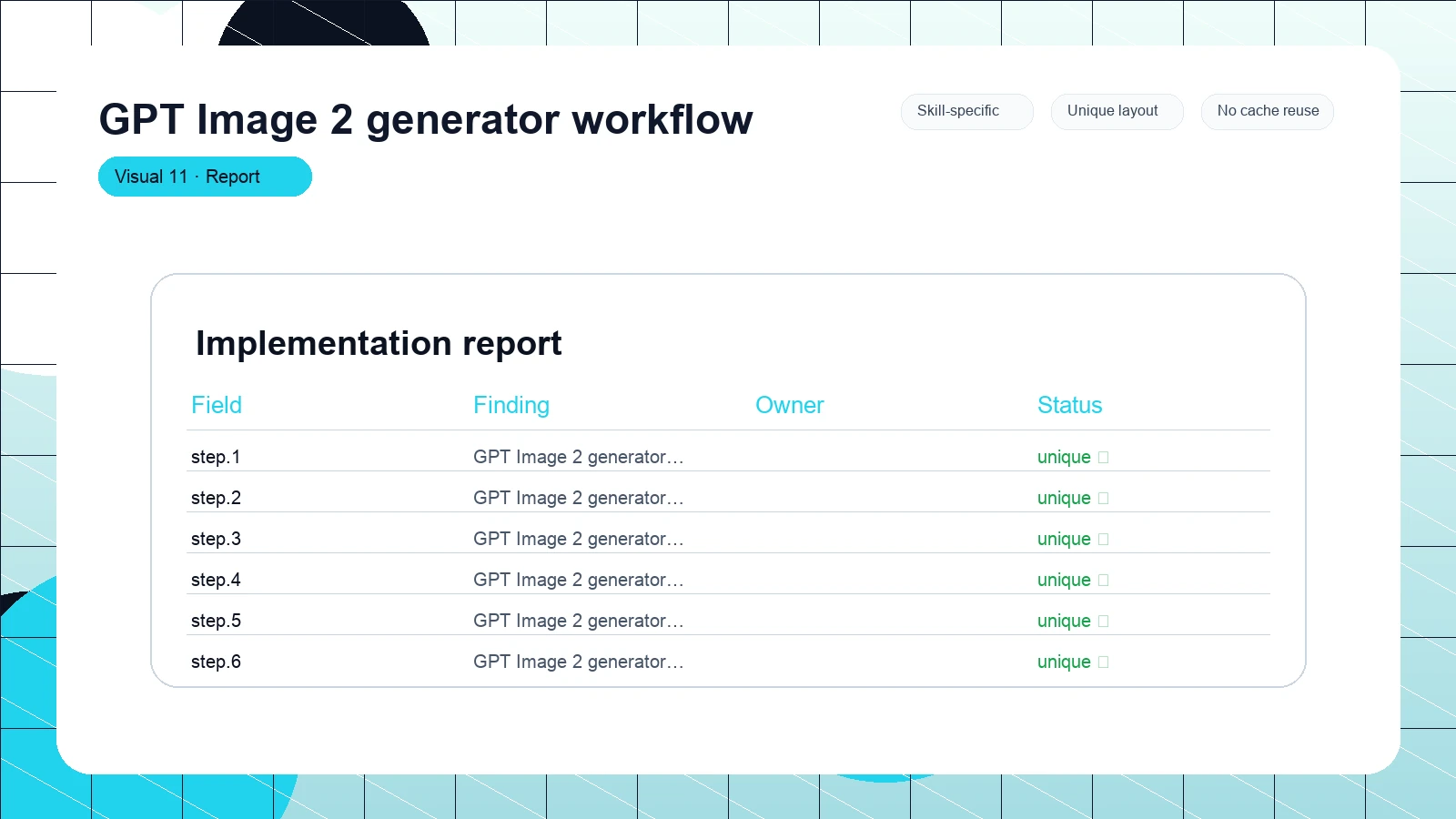Click the unique status in step.6 row
The width and height of the screenshot is (1456, 819).
point(1073,662)
